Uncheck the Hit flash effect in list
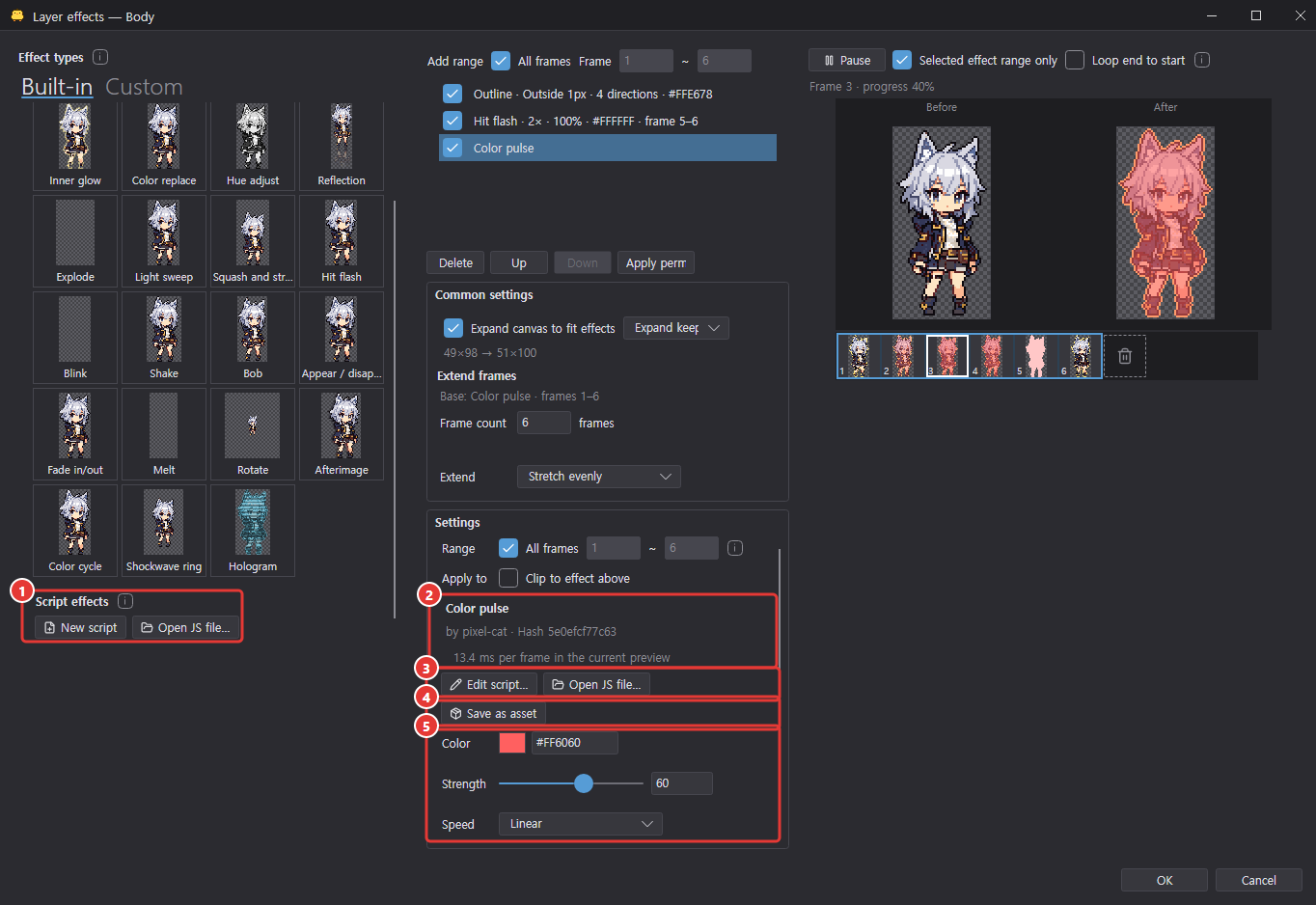1316x905 pixels. (x=452, y=121)
